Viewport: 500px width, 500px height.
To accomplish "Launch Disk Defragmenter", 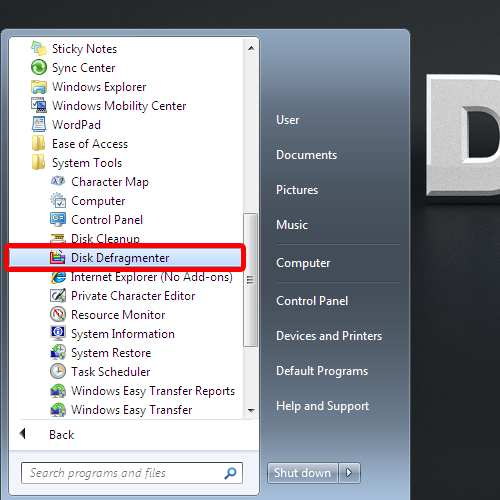I will pyautogui.click(x=125, y=258).
